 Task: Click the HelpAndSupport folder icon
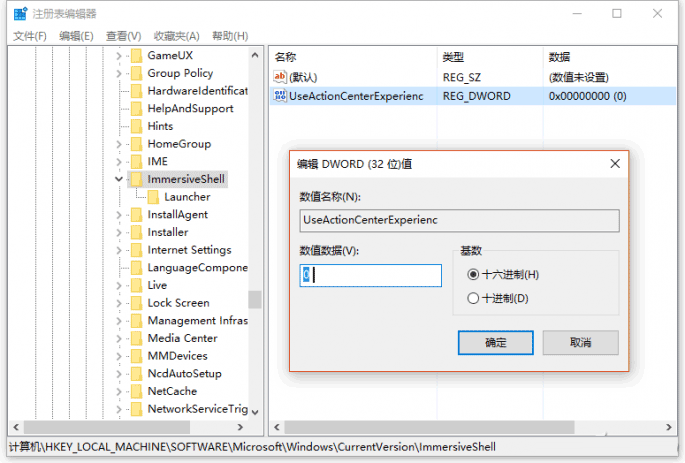click(x=137, y=109)
